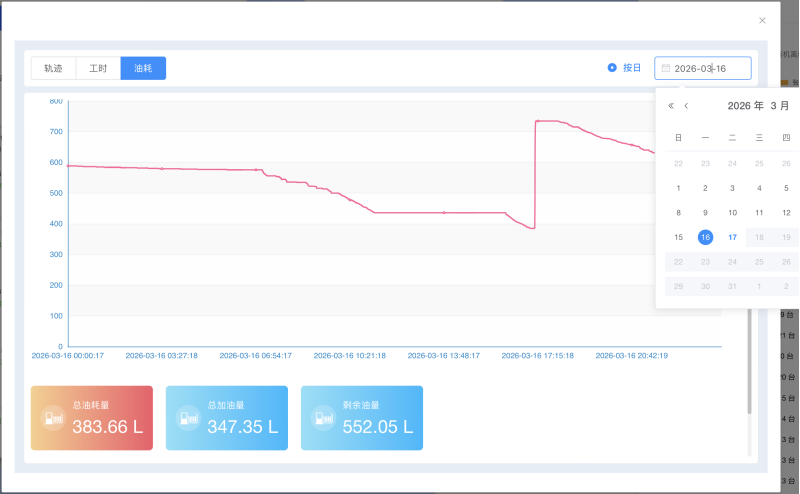The height and width of the screenshot is (494, 800).
Task: Click the calendar icon in date field
Action: tap(666, 68)
